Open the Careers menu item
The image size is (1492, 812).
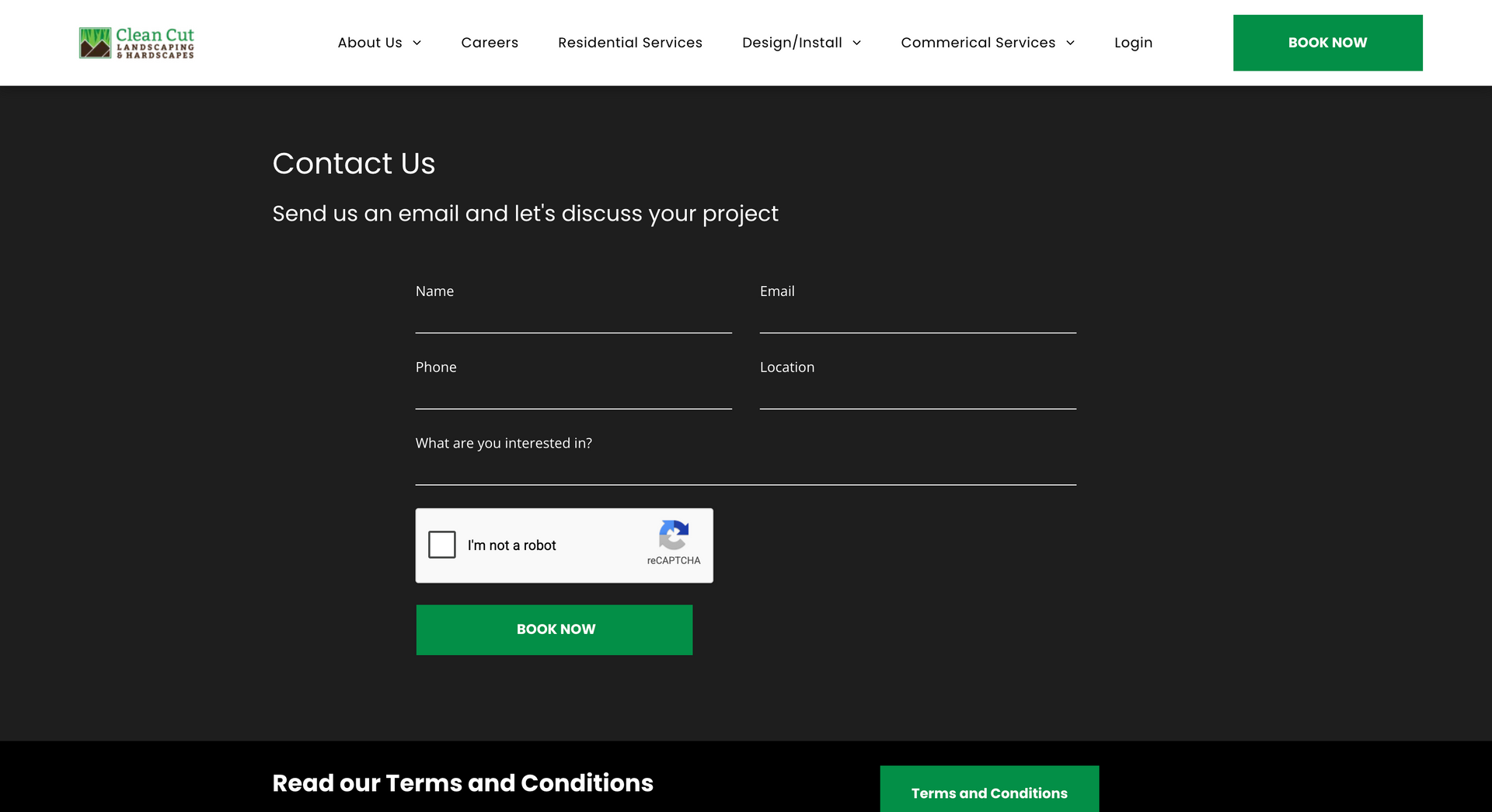[x=490, y=43]
